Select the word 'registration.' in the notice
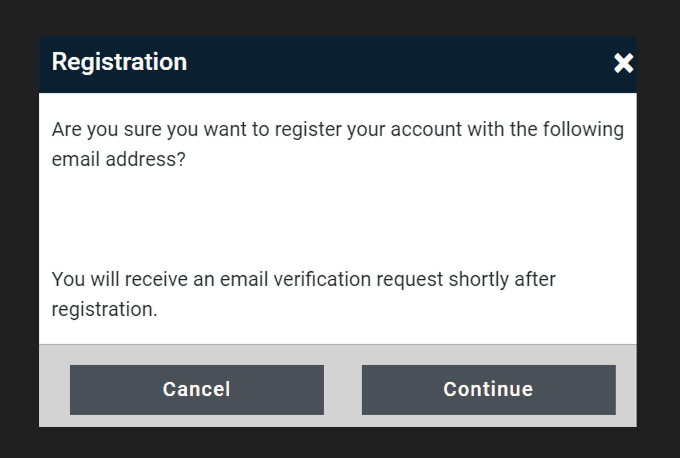 point(104,310)
